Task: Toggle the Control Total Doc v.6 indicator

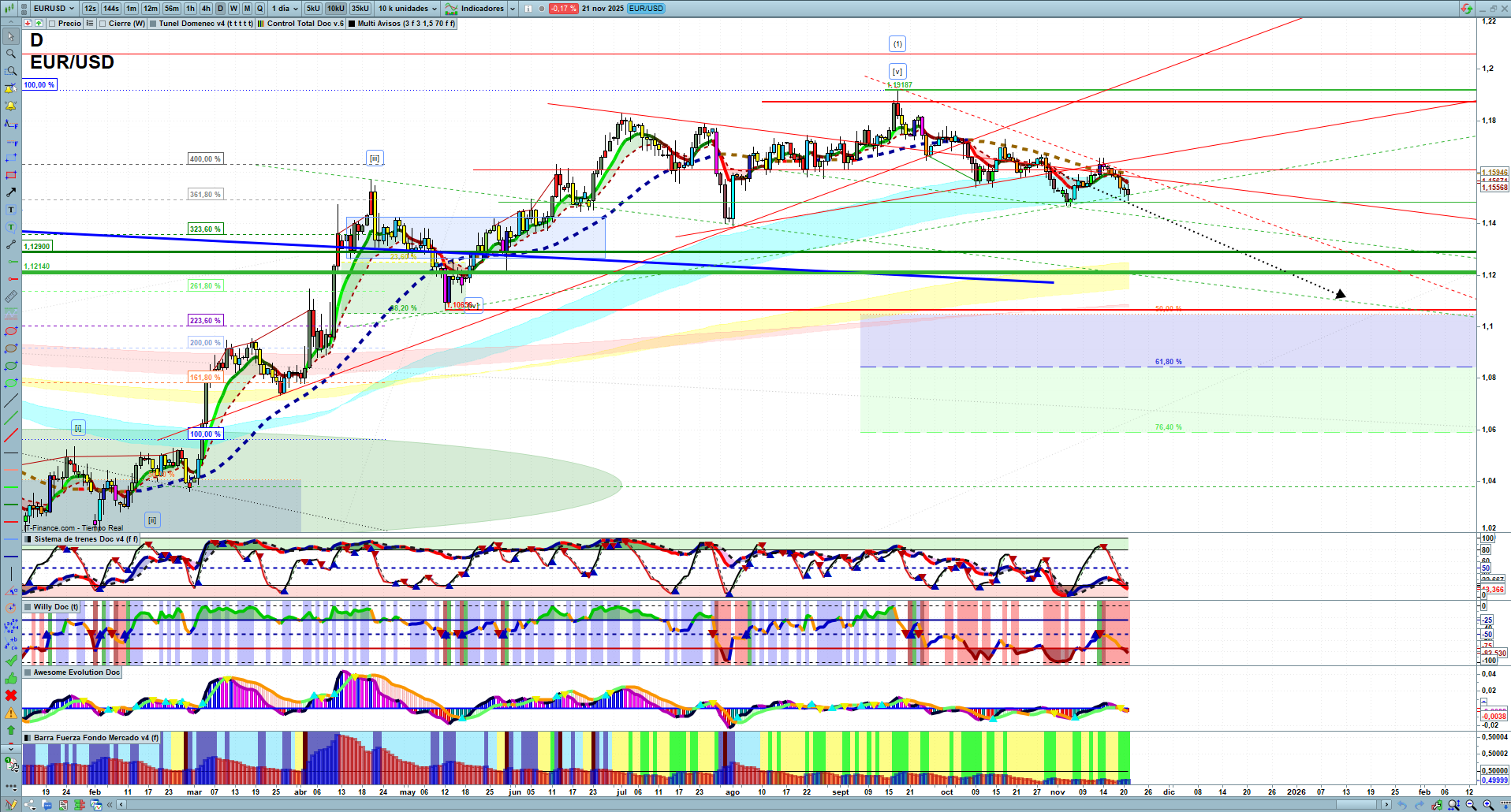Action: 261,24
